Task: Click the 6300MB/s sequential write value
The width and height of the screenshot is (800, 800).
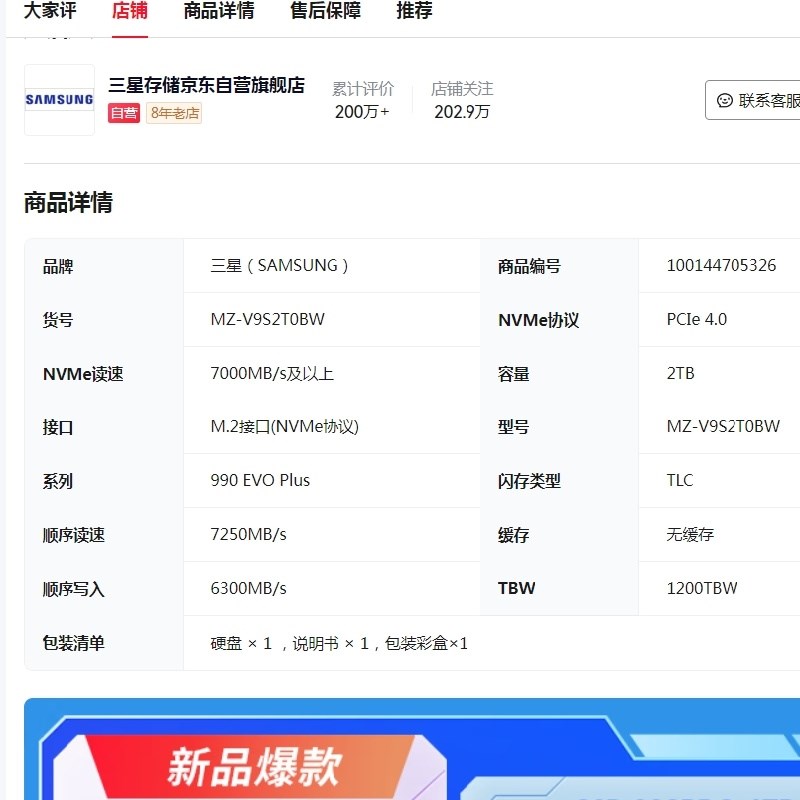Action: click(248, 589)
